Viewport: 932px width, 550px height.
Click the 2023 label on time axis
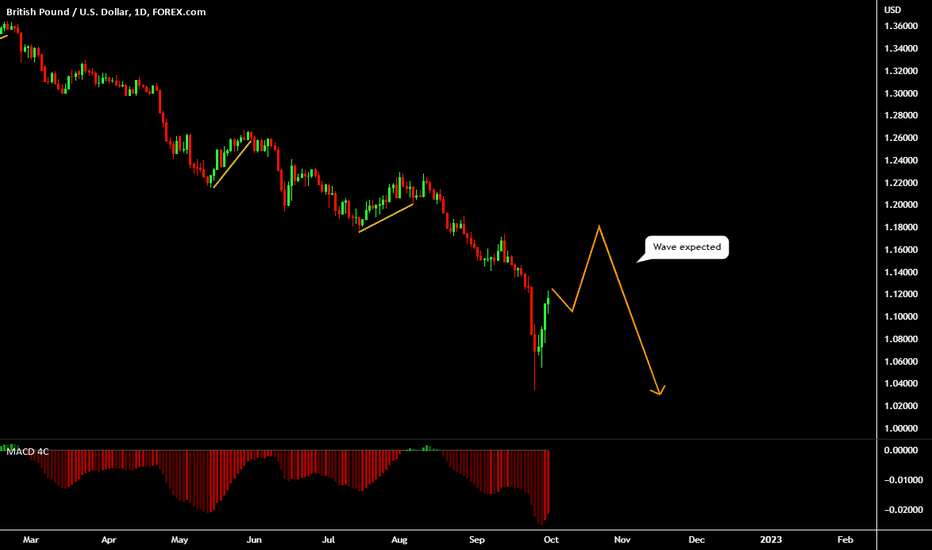[772, 540]
